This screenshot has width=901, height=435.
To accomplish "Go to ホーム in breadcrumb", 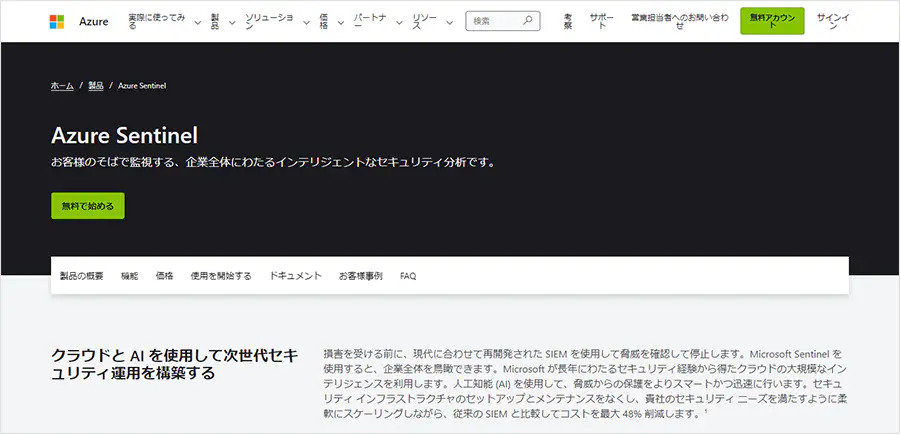I will 62,86.
